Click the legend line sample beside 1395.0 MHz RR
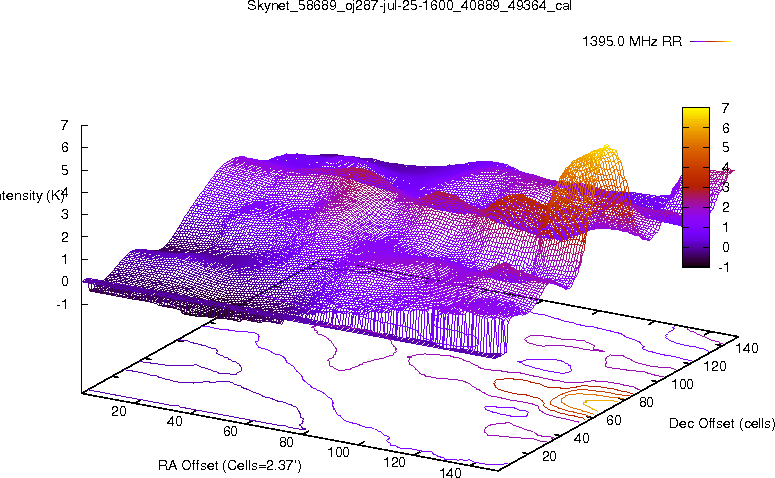 coord(710,42)
